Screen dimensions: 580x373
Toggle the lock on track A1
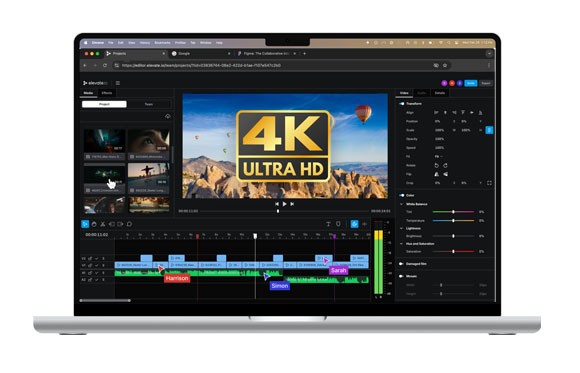point(90,273)
